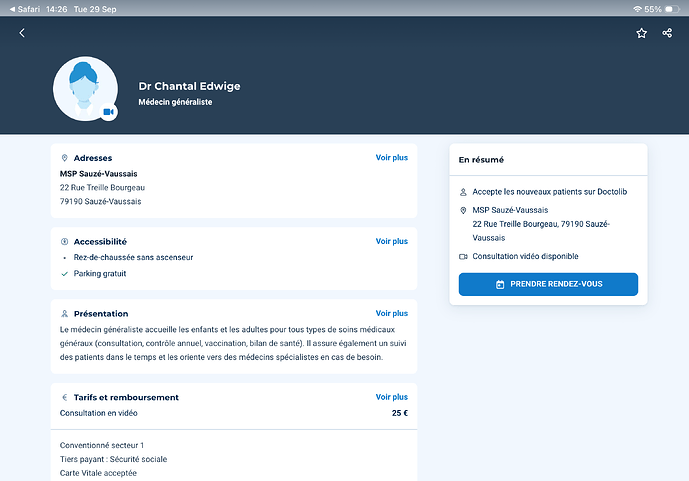Click the Consultation en vidéo tariff row
This screenshot has height=481, width=689.
pos(234,413)
